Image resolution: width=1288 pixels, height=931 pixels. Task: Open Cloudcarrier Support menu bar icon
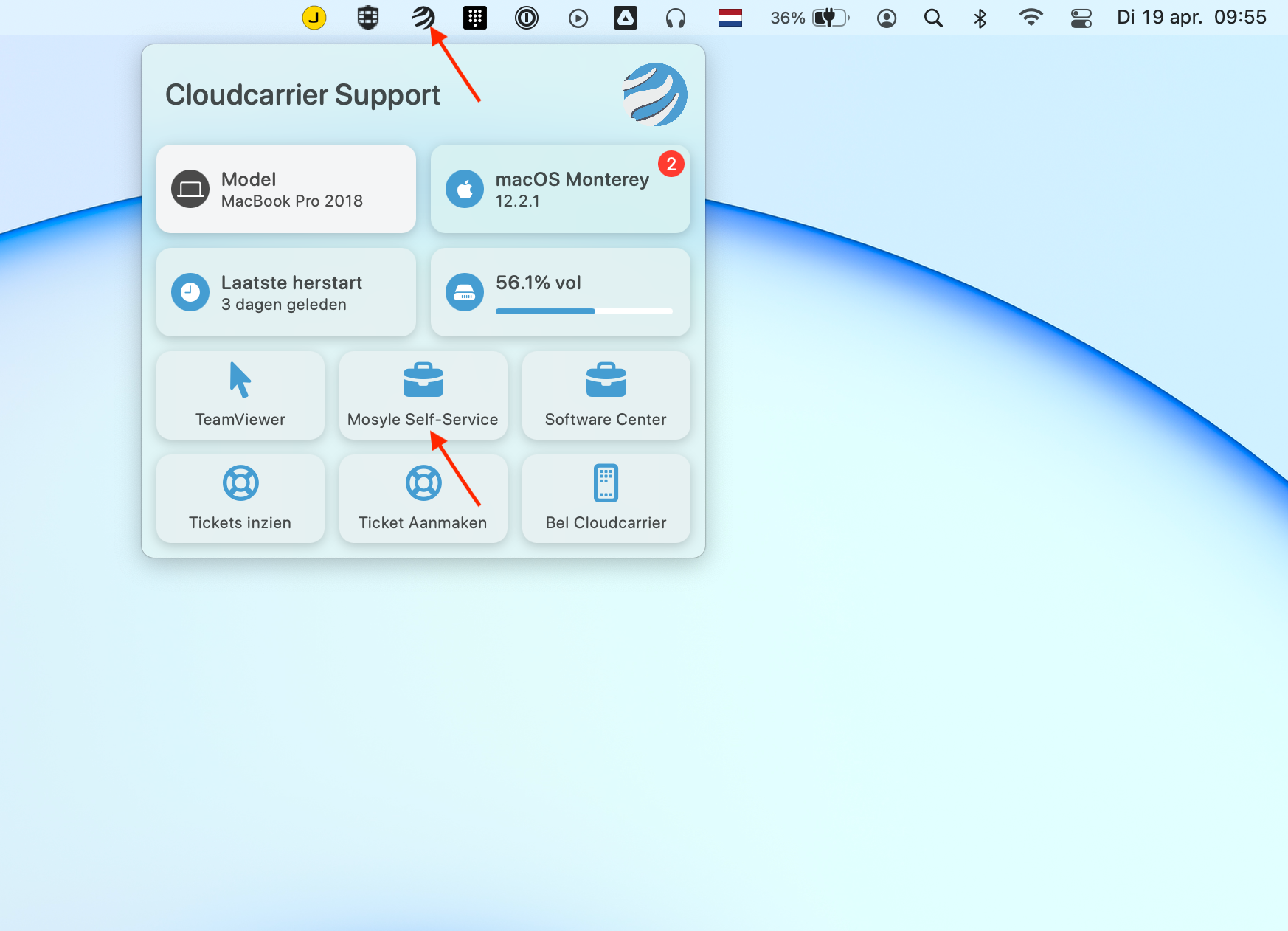(423, 17)
